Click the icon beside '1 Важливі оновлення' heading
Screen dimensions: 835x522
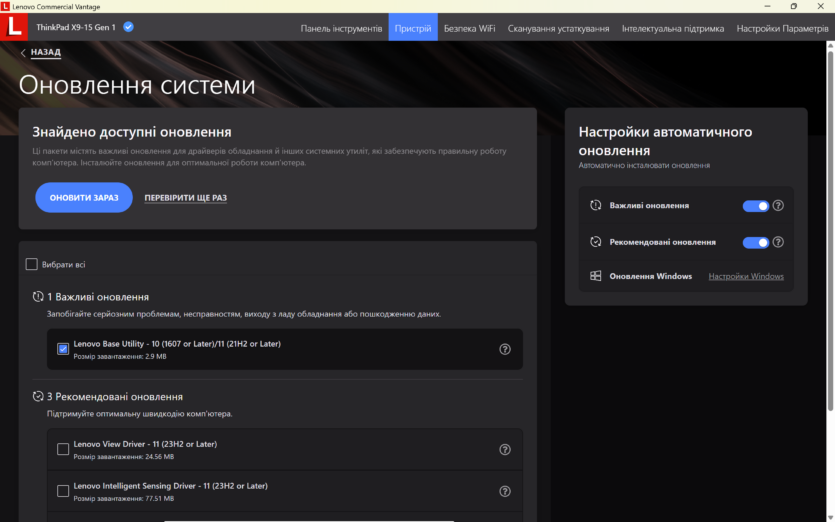(x=38, y=297)
